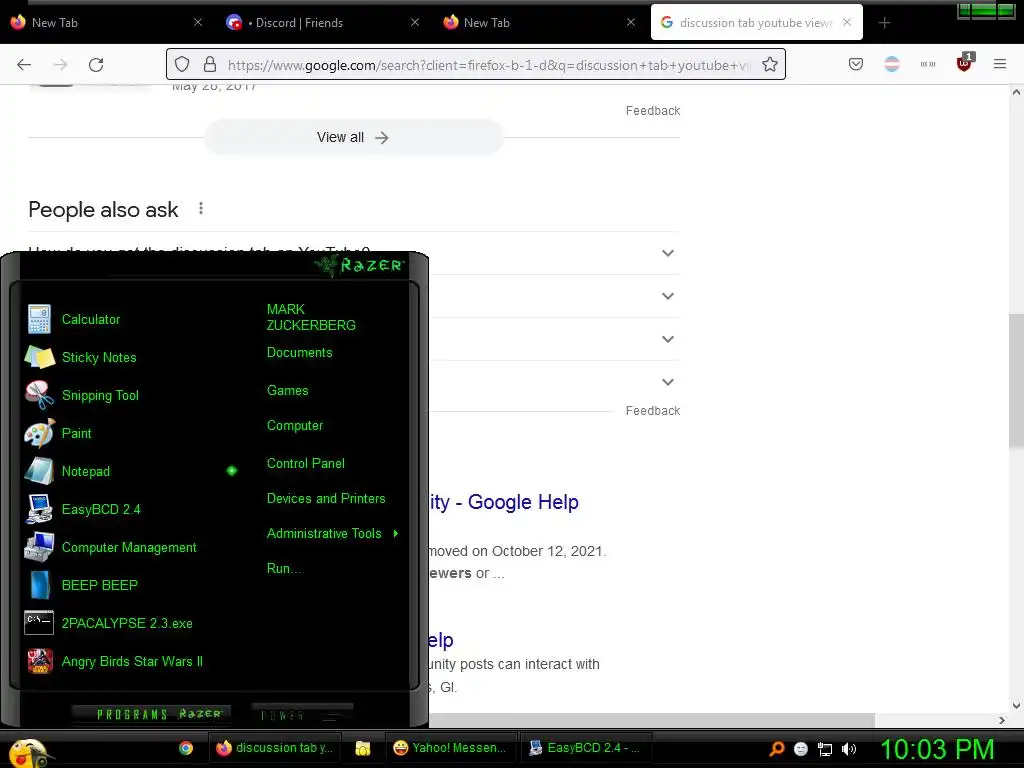Select the discussion tab youtube search tab
The image size is (1024, 768).
click(756, 23)
